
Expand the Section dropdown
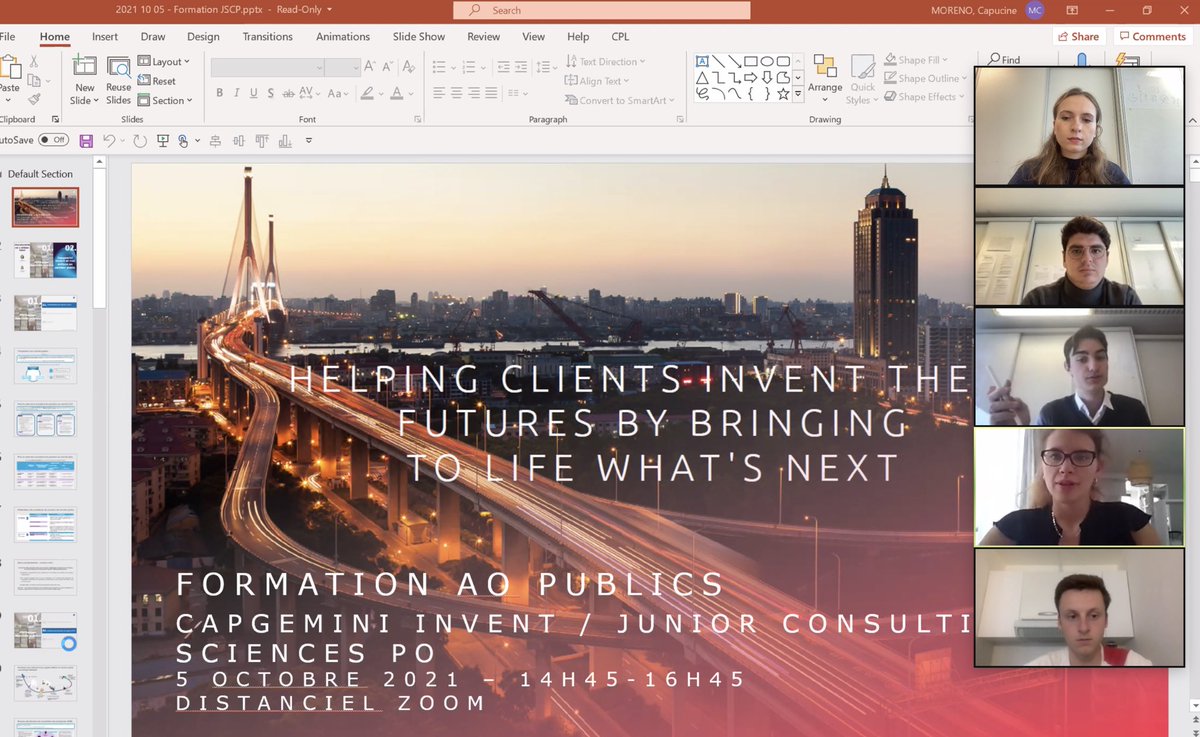tap(164, 100)
